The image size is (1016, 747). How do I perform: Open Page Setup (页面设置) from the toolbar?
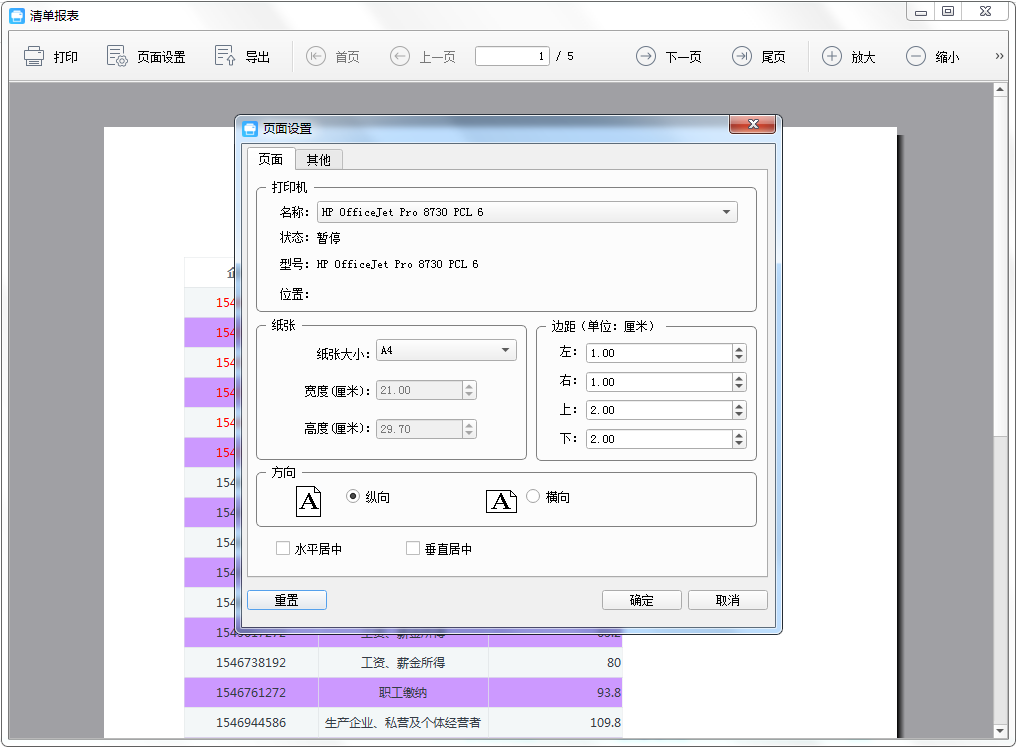point(118,57)
